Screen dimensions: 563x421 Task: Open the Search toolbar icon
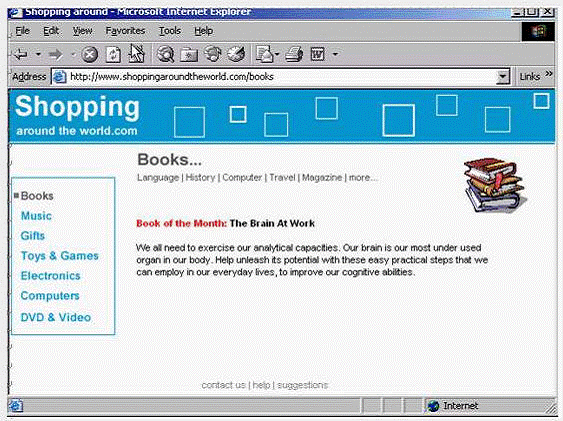coord(166,55)
